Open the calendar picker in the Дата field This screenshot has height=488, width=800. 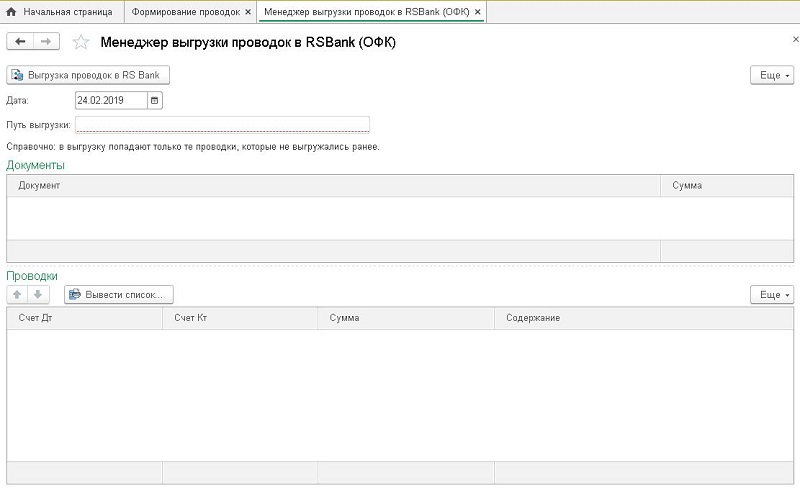coord(154,100)
